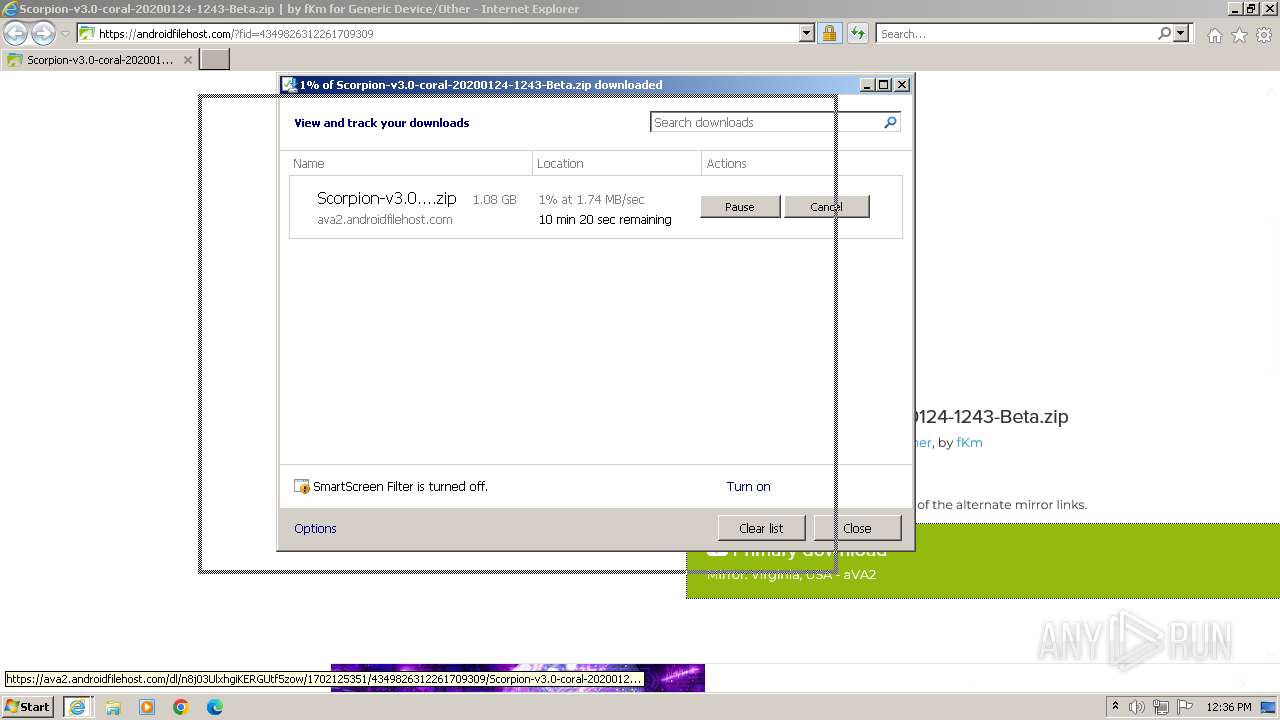Click the download dialog title bar icon
Image resolution: width=1280 pixels, height=720 pixels.
[x=289, y=85]
